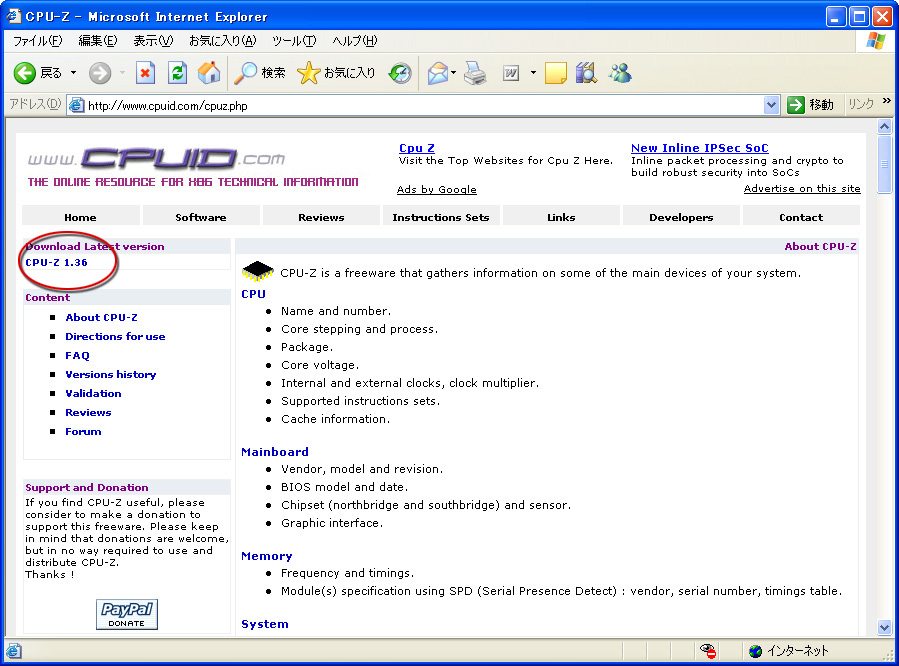This screenshot has width=899, height=666.
Task: Click the page icon in the address bar
Action: pyautogui.click(x=77, y=105)
